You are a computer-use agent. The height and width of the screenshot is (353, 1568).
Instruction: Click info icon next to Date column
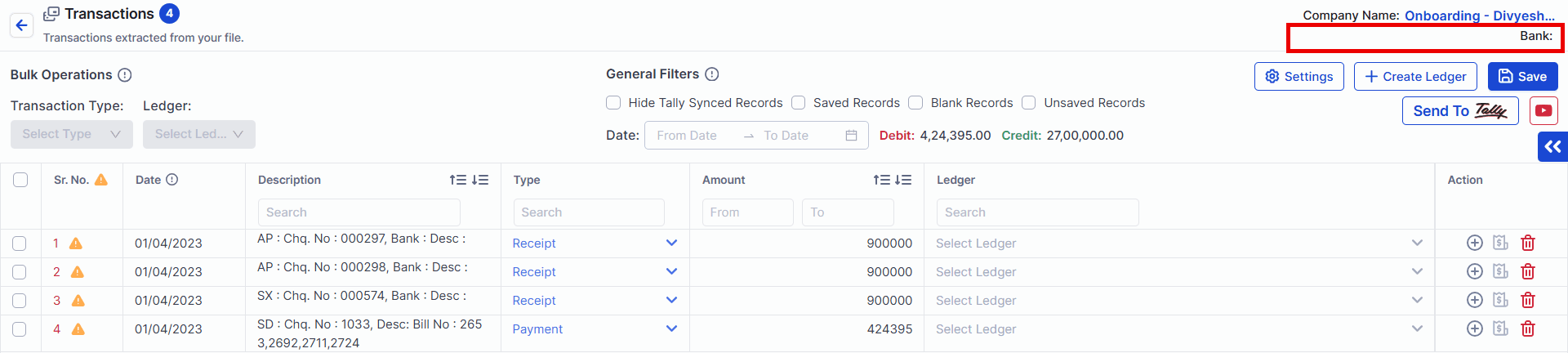(172, 180)
